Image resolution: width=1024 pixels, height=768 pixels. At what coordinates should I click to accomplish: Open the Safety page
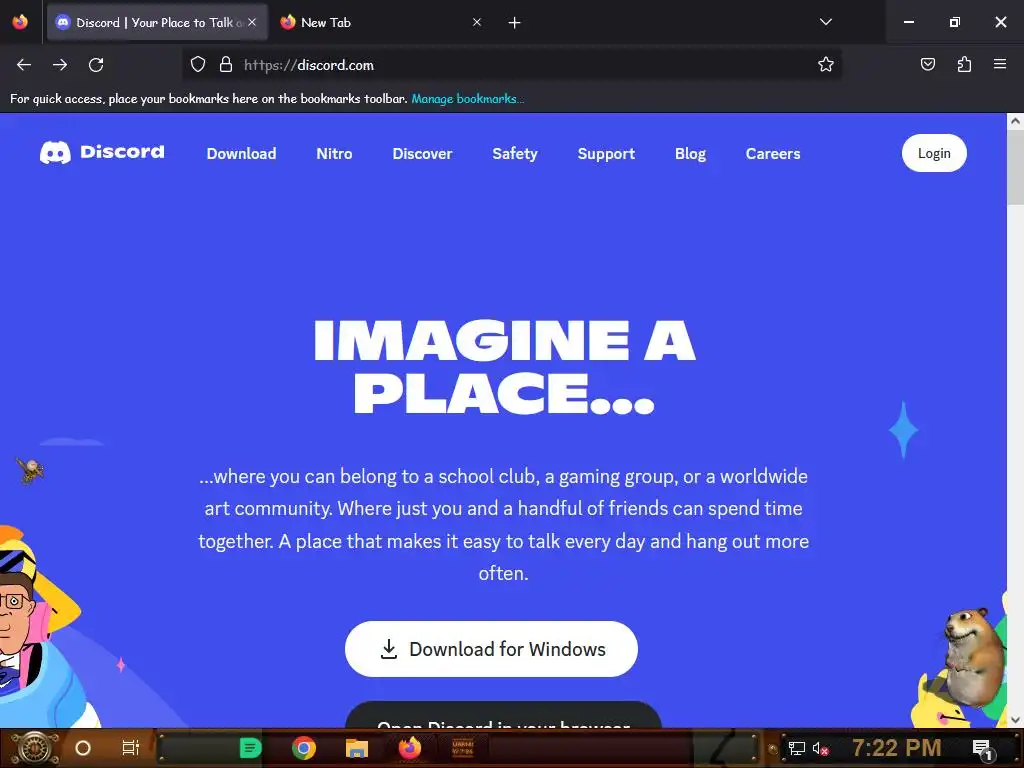click(x=515, y=153)
